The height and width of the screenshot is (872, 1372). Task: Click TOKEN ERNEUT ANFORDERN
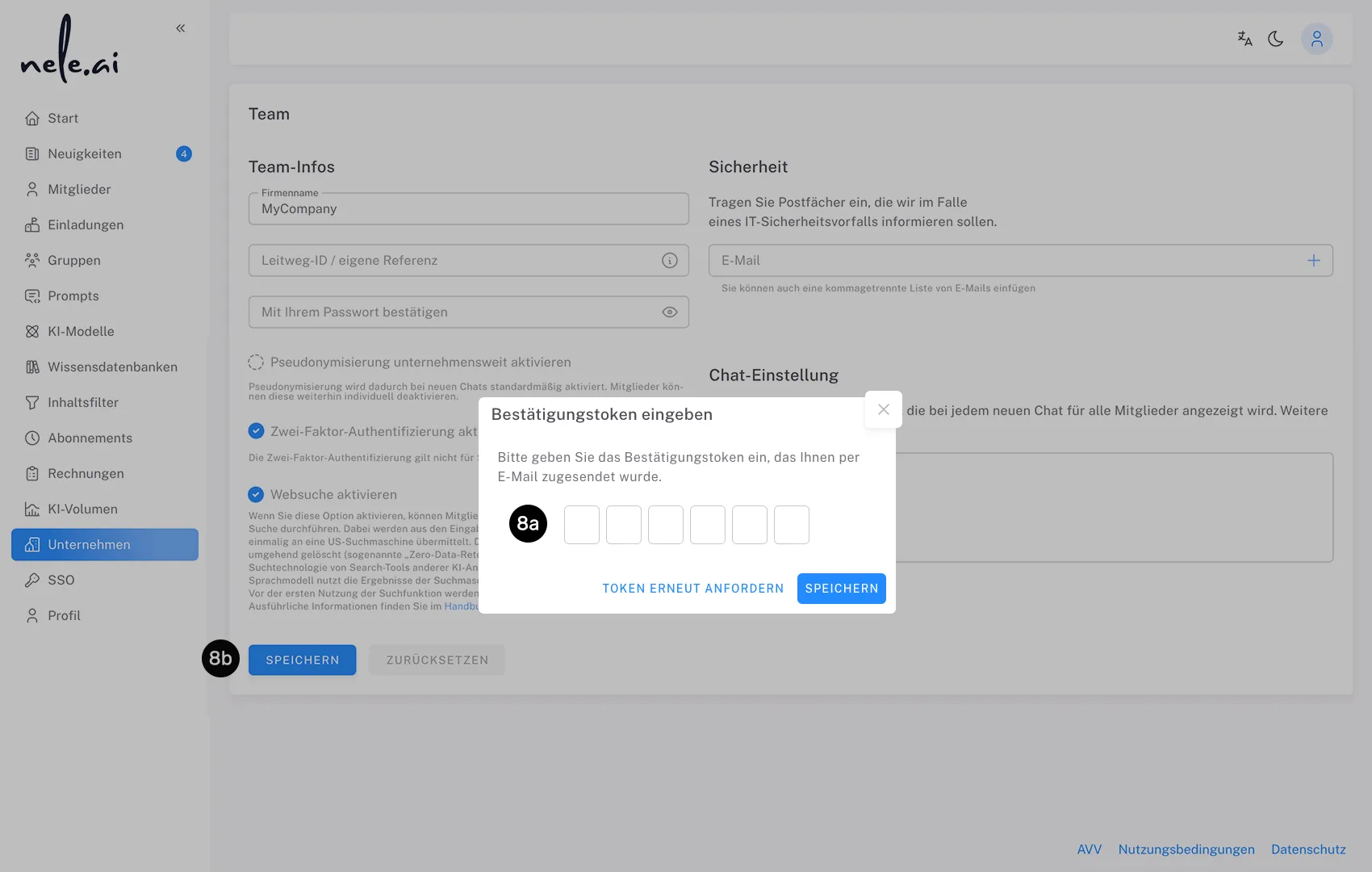pyautogui.click(x=692, y=588)
